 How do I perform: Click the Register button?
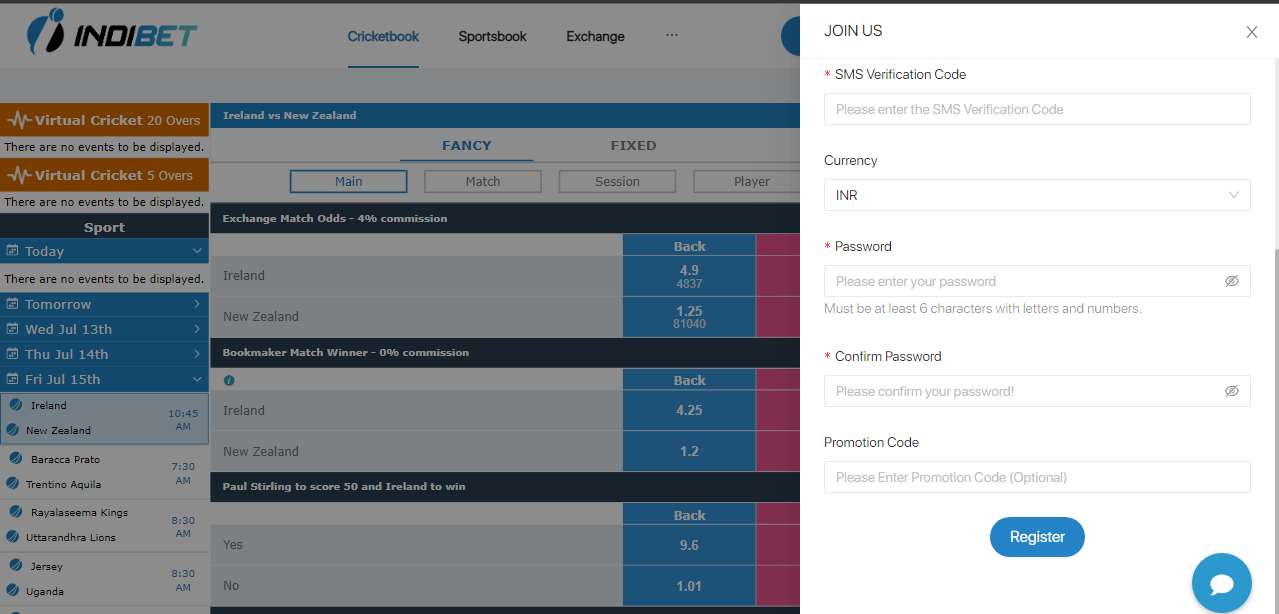(x=1037, y=537)
